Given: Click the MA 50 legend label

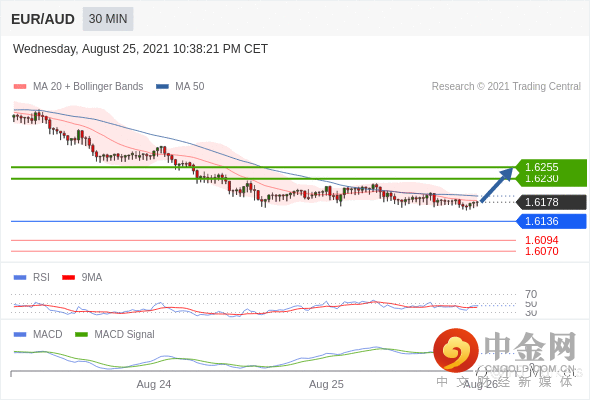Looking at the screenshot, I should [190, 87].
